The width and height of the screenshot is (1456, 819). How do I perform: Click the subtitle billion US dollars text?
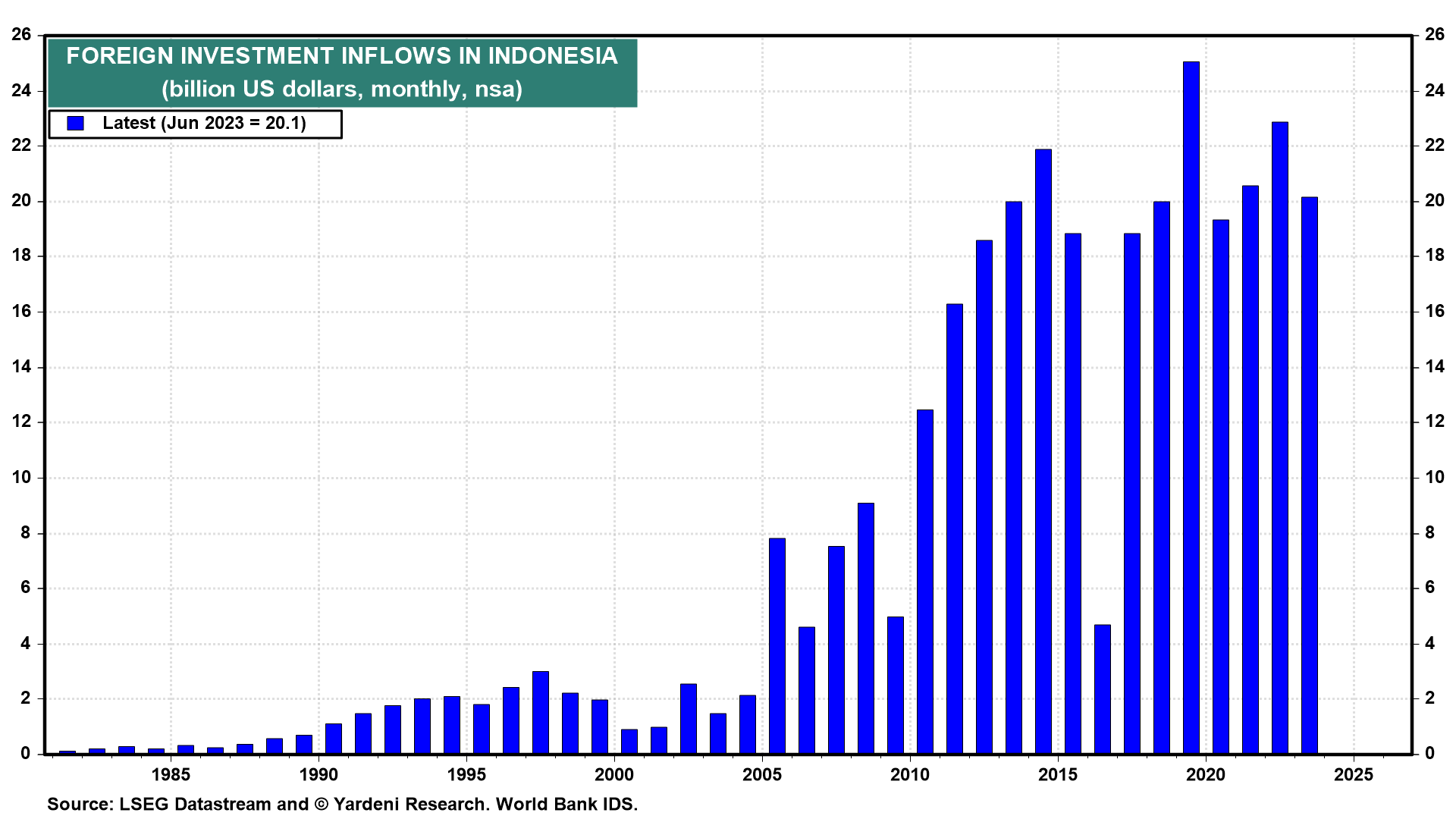[341, 89]
